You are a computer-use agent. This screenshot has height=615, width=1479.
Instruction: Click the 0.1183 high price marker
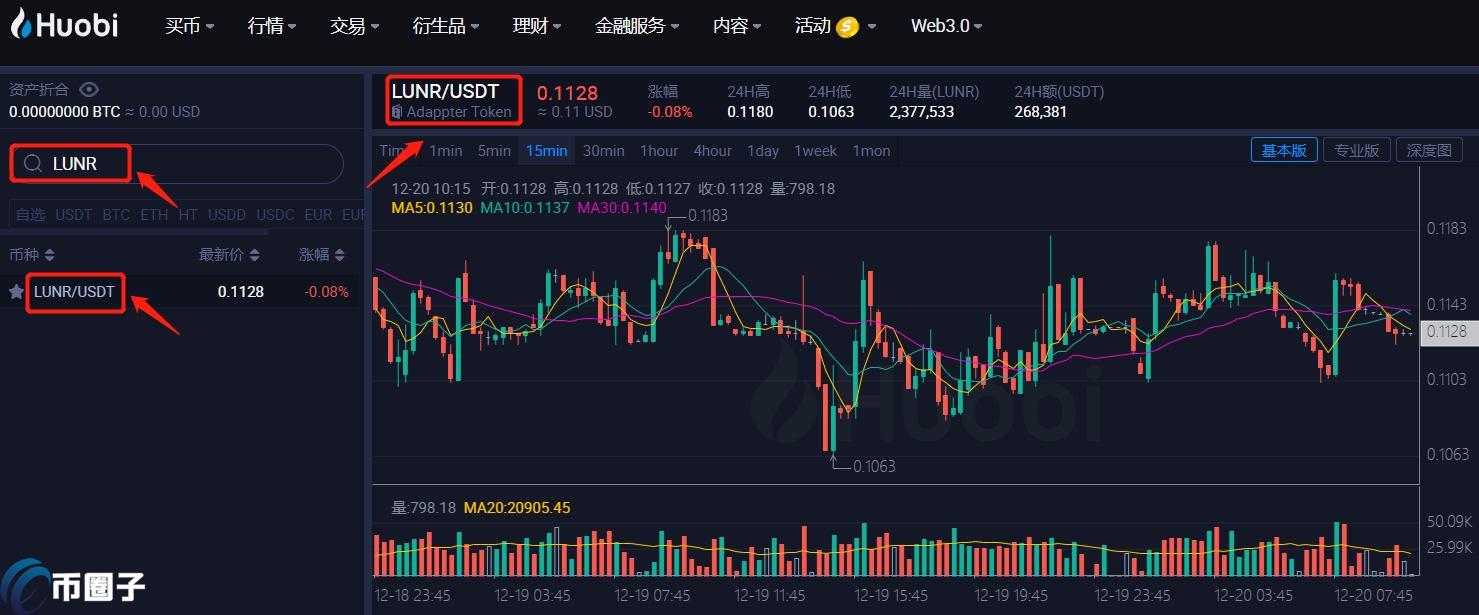click(x=708, y=215)
